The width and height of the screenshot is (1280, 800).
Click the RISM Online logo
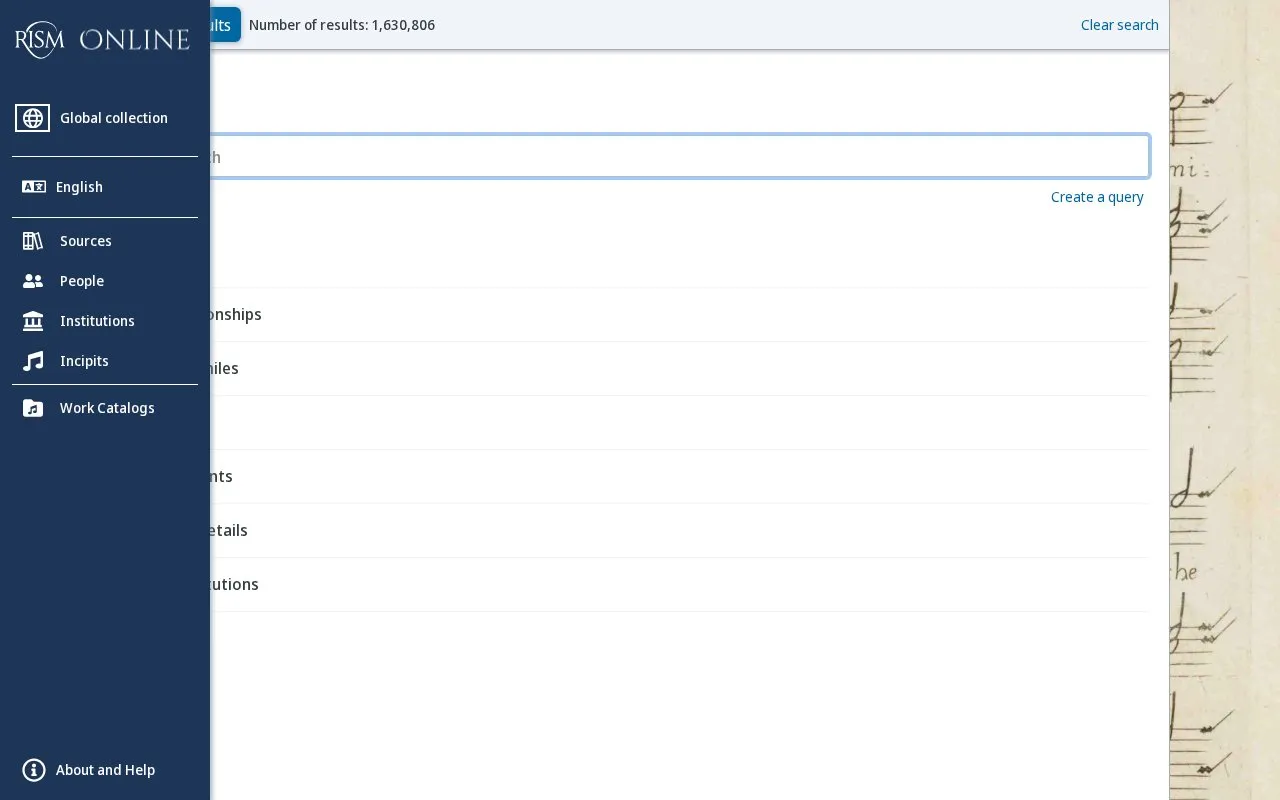pyautogui.click(x=102, y=40)
